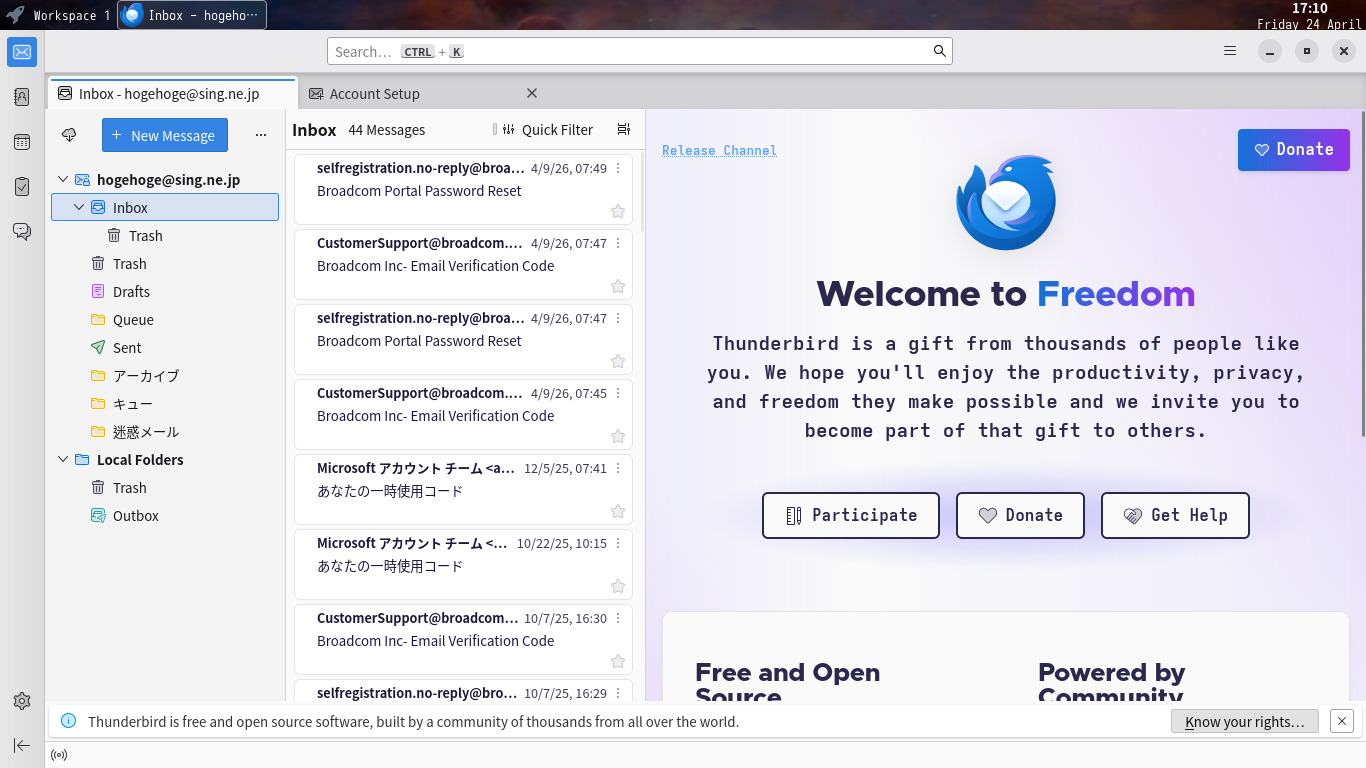This screenshot has height=768, width=1366.
Task: Select the Sent folder
Action: coord(127,348)
